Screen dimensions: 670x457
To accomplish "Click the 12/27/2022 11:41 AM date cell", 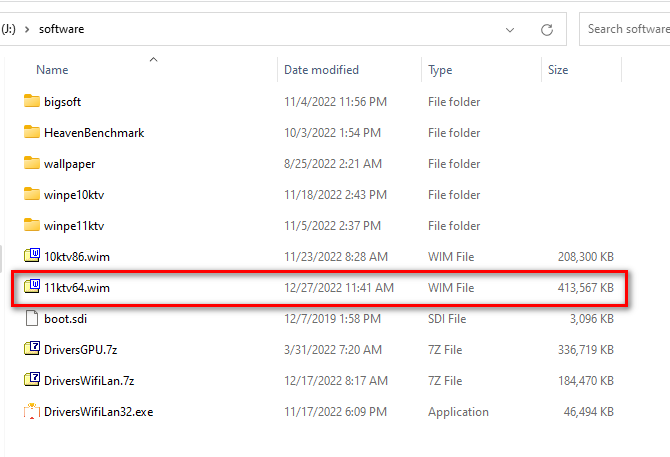I will click(339, 288).
